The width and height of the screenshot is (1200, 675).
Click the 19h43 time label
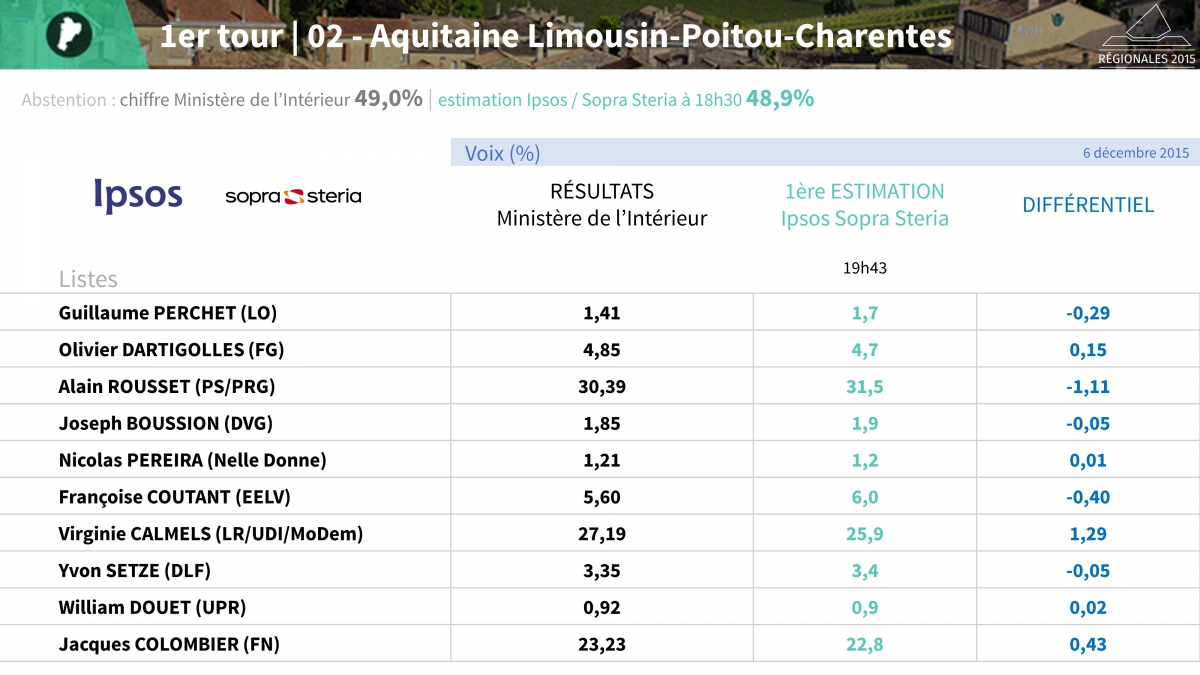(863, 268)
